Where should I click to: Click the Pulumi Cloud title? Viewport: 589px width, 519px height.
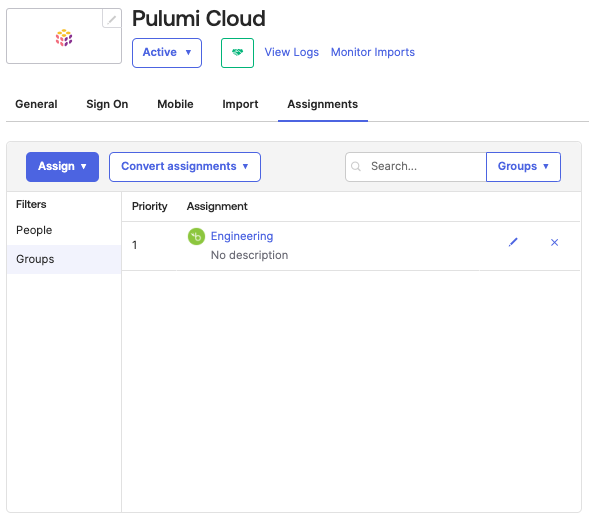[x=199, y=18]
